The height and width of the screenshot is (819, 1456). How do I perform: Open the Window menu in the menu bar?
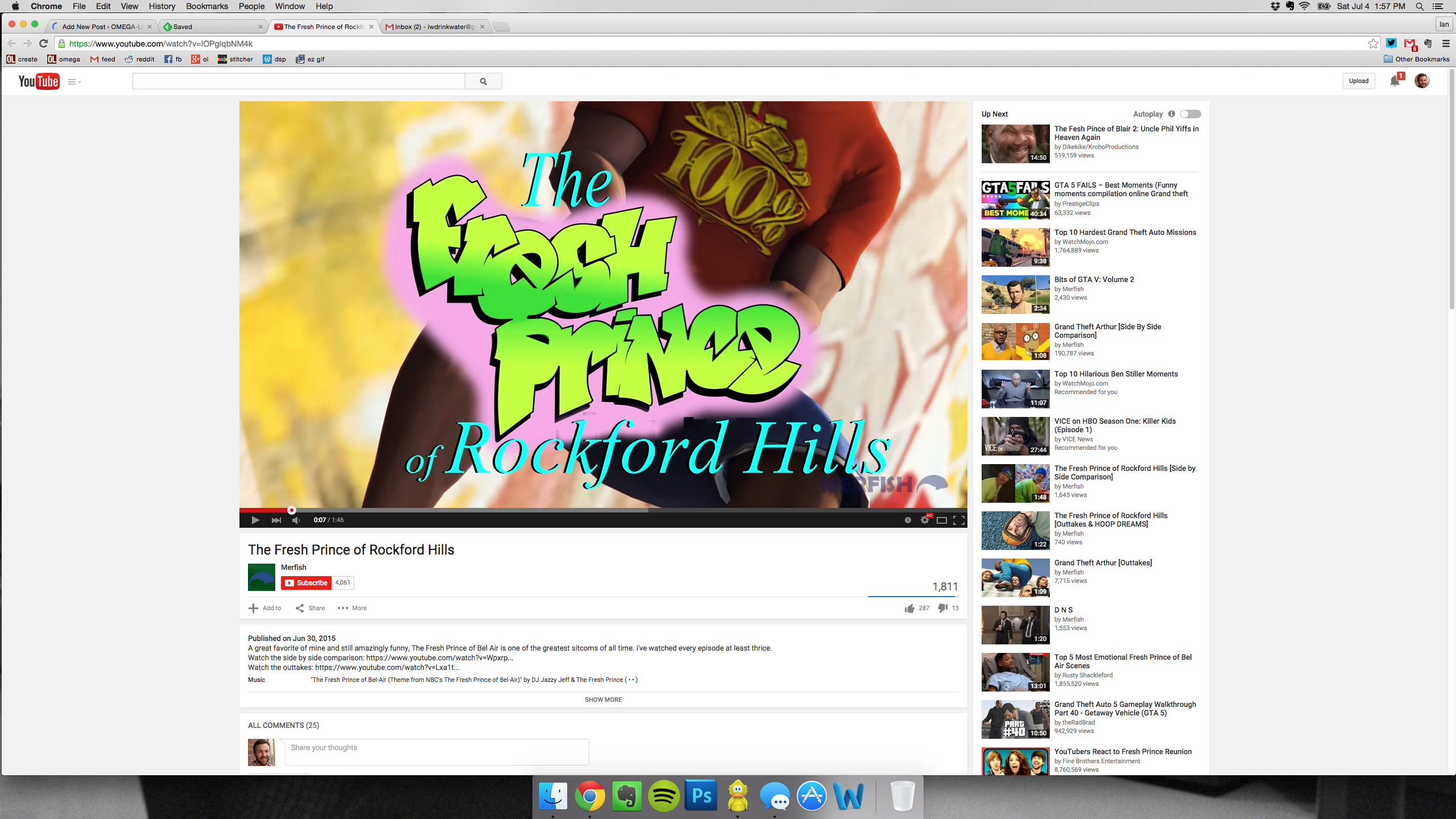tap(290, 6)
